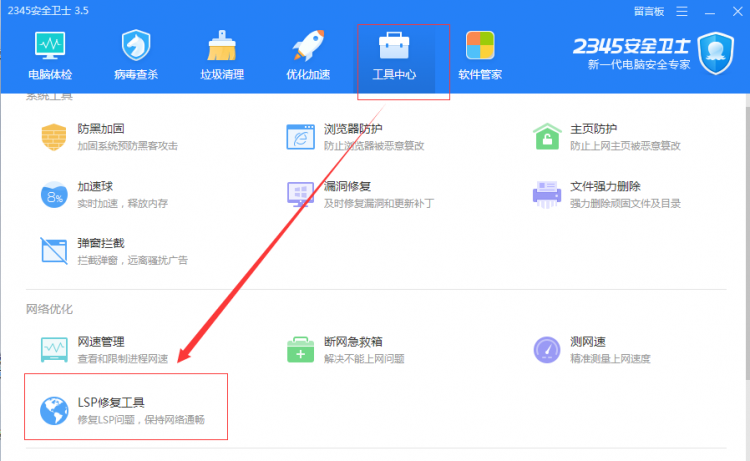This screenshot has width=750, height=461.
Task: Click 查看和限制进程网速 description
Action: 123,359
